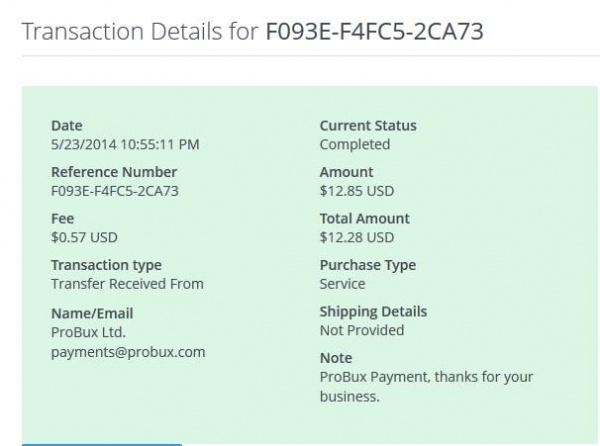Click the Total Amount label
This screenshot has height=446, width=600.
pyautogui.click(x=364, y=218)
